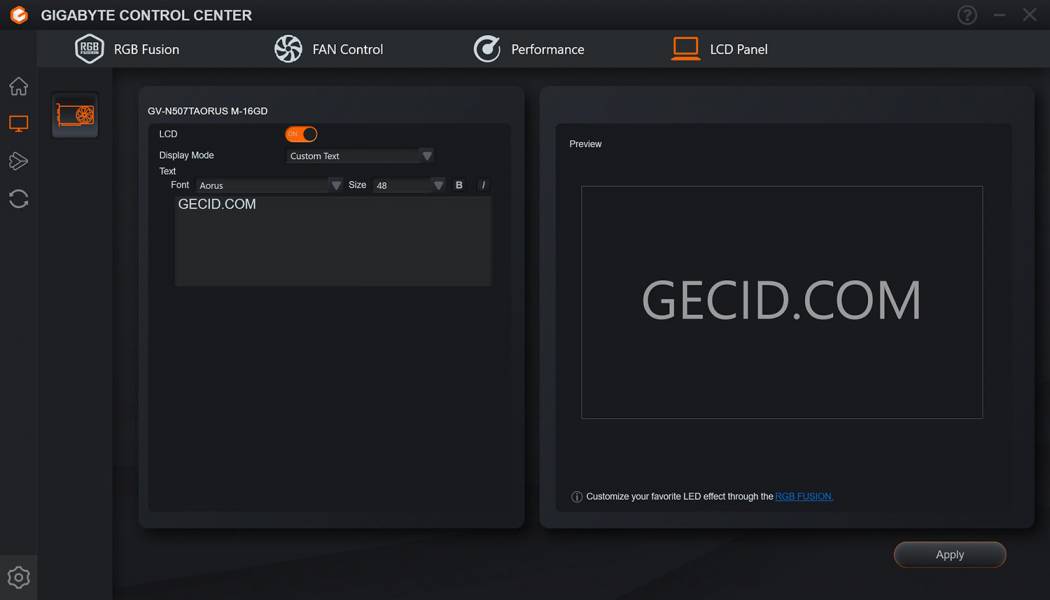1050x600 pixels.
Task: Select the graphics card thumbnail
Action: pyautogui.click(x=75, y=115)
